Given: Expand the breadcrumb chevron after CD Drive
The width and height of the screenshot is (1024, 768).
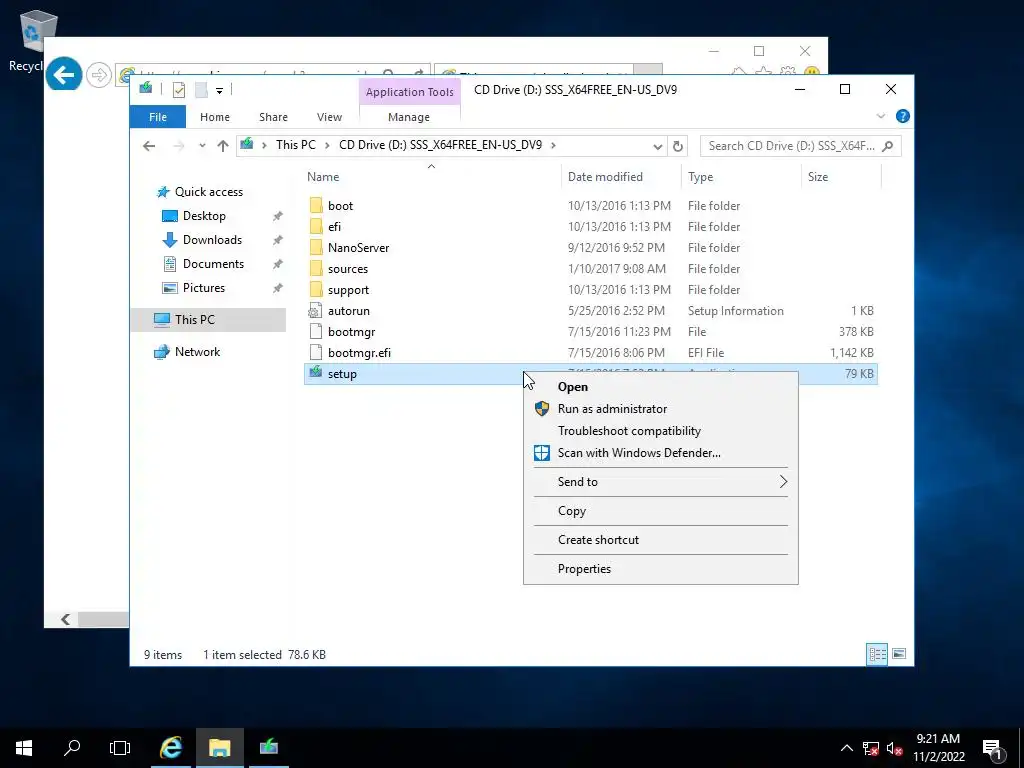Looking at the screenshot, I should [553, 146].
